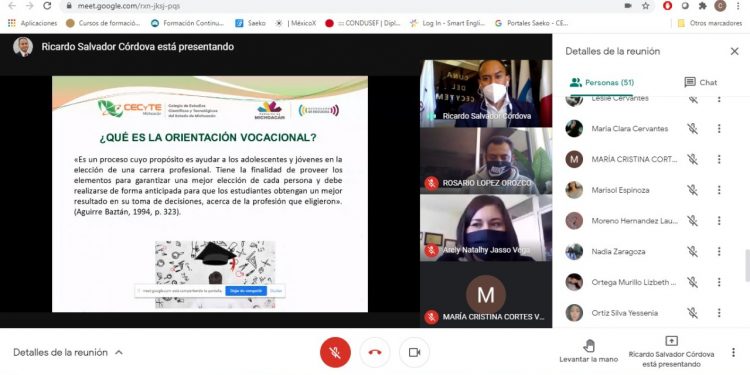
Task: Close the Detalles de la reunión panel
Action: click(734, 51)
